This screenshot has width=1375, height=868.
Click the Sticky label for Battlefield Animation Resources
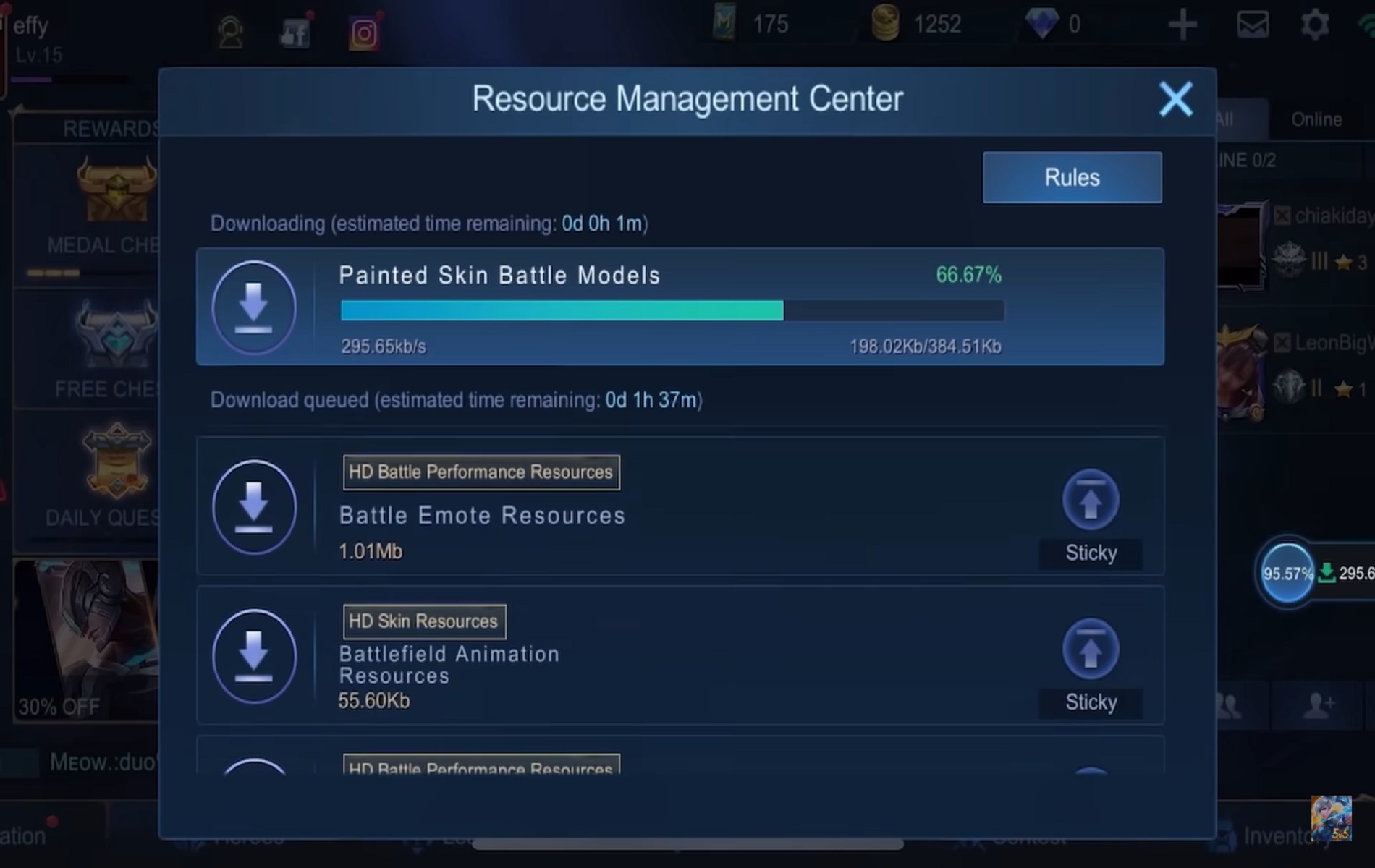click(1091, 702)
